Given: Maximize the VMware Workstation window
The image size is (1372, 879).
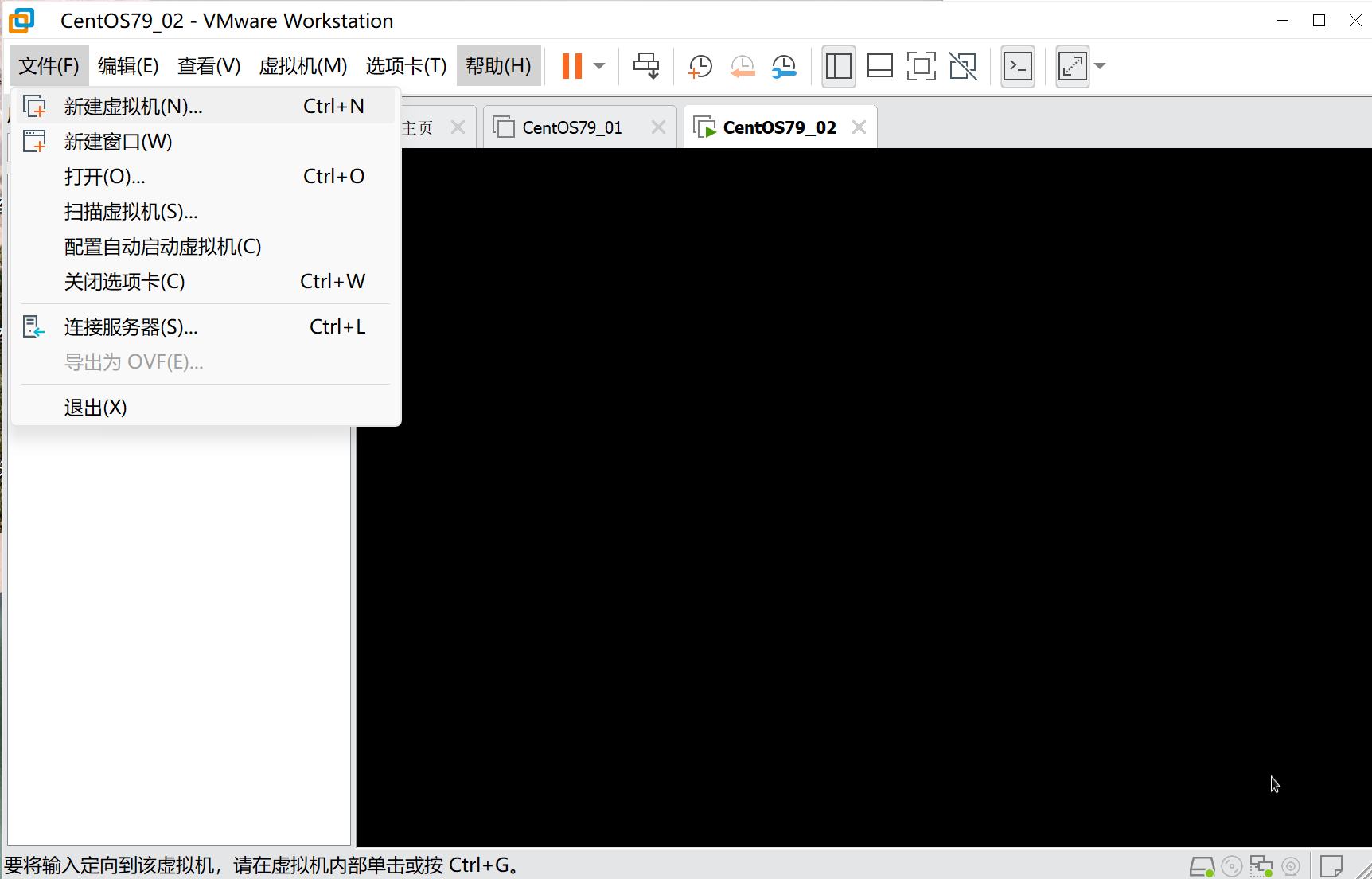Looking at the screenshot, I should pyautogui.click(x=1319, y=21).
